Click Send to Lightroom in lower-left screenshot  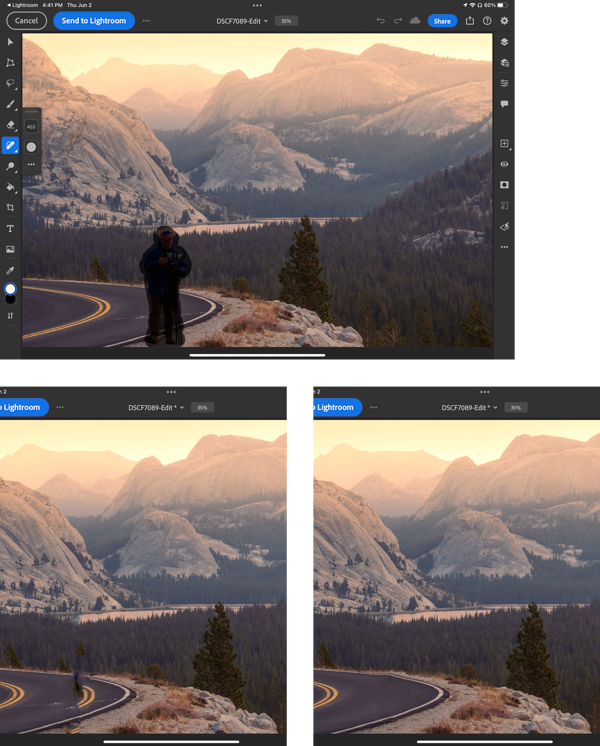click(22, 407)
